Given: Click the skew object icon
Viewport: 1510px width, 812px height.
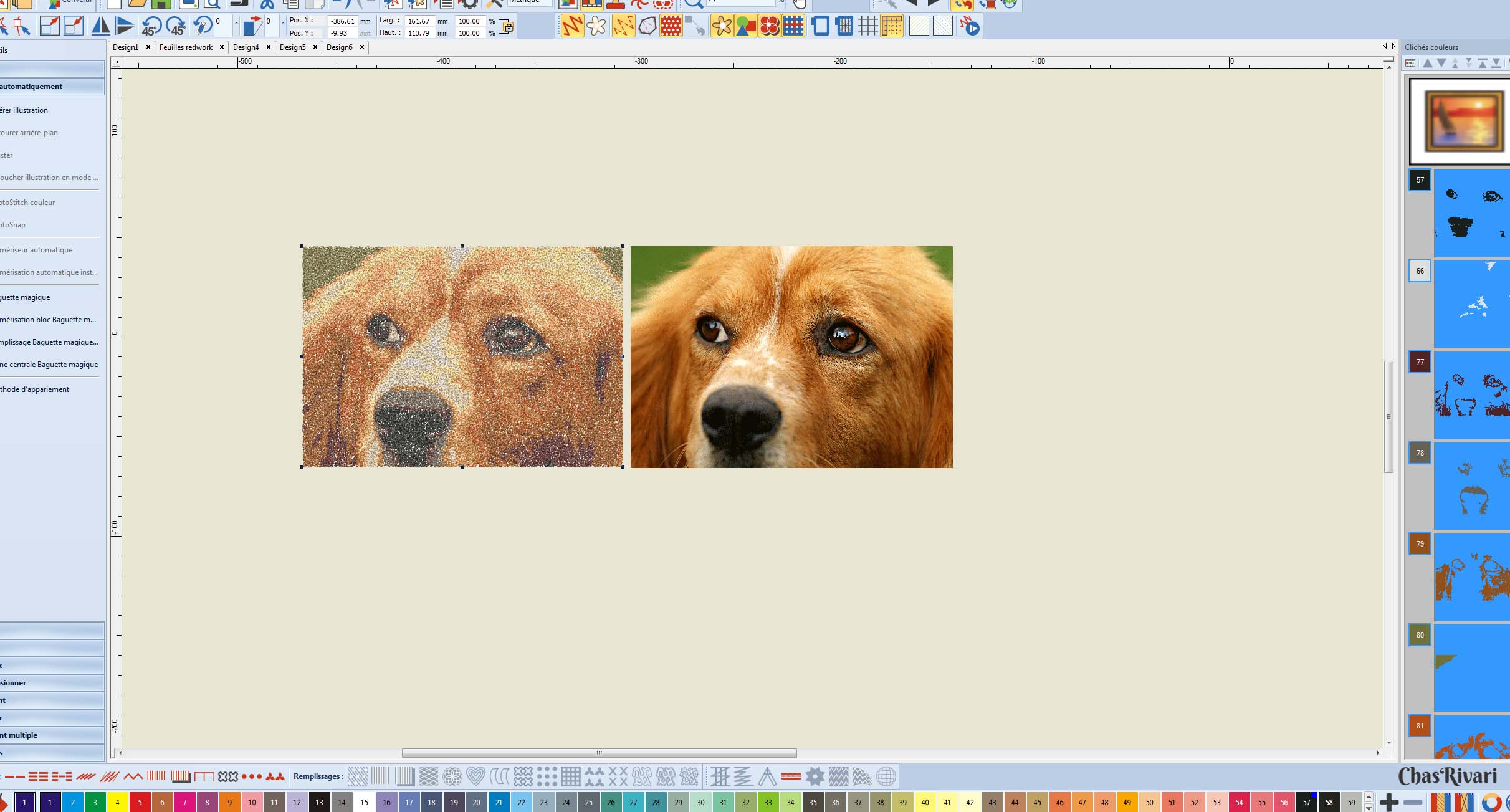Looking at the screenshot, I should (x=252, y=26).
